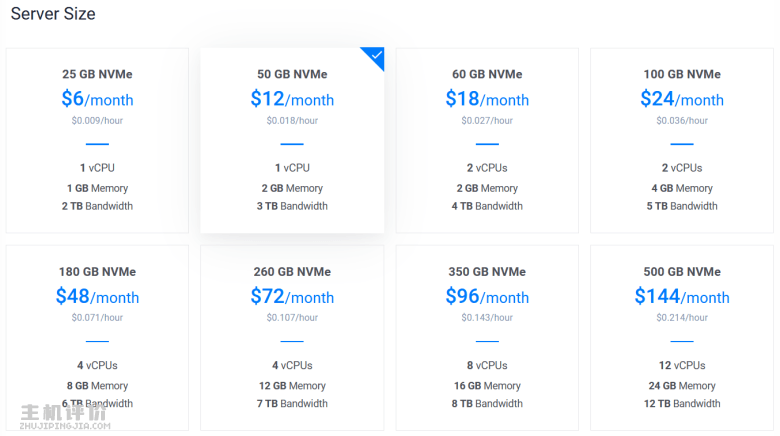780x436 pixels.
Task: Click 4 TB Bandwidth in $18 plan
Action: click(487, 206)
